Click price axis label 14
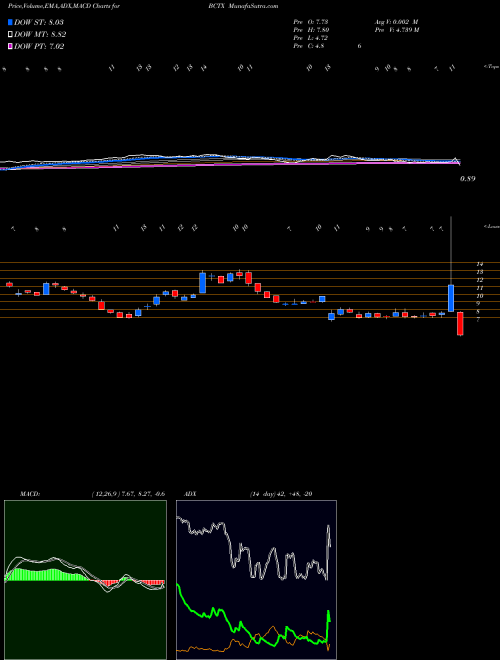The height and width of the screenshot is (660, 500). click(x=479, y=264)
